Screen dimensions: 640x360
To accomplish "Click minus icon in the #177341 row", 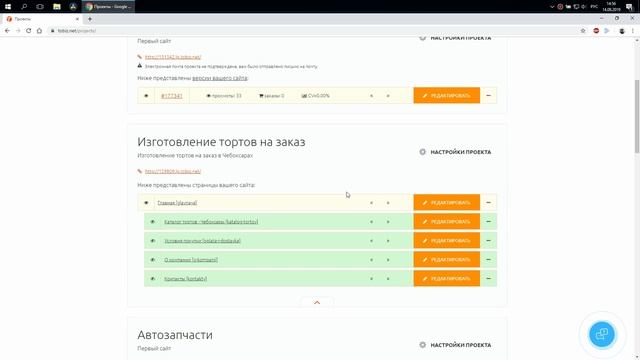I will pyautogui.click(x=489, y=96).
